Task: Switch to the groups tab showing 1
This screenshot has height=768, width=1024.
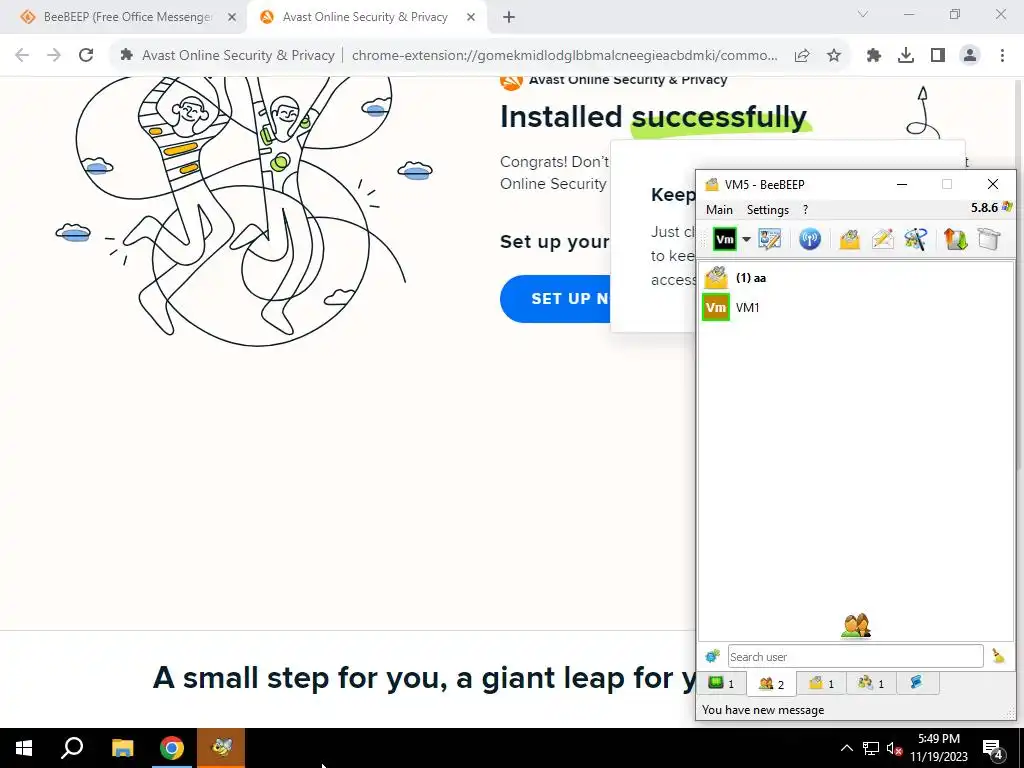Action: [871, 683]
